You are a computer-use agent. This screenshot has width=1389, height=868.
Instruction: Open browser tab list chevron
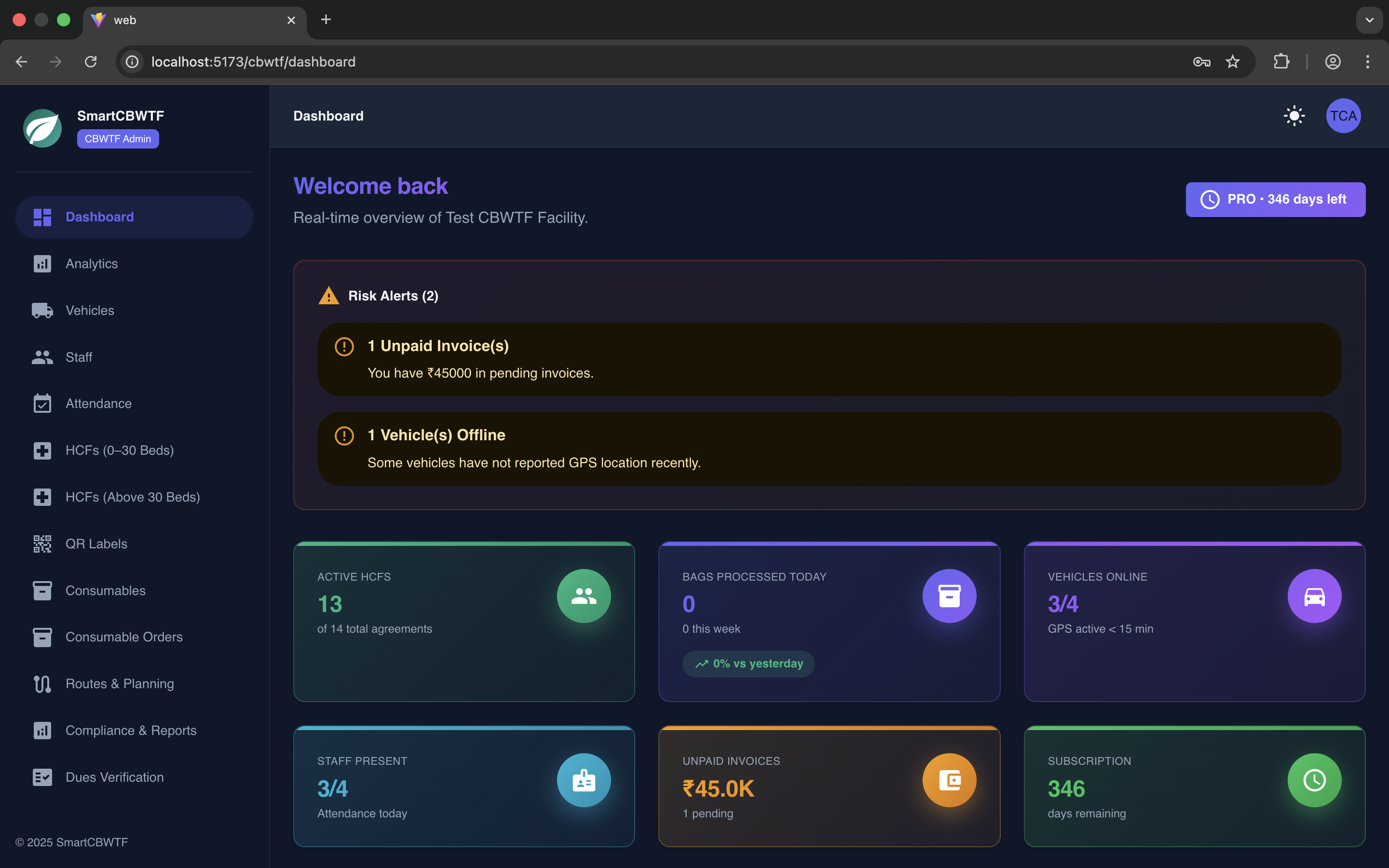click(1369, 20)
